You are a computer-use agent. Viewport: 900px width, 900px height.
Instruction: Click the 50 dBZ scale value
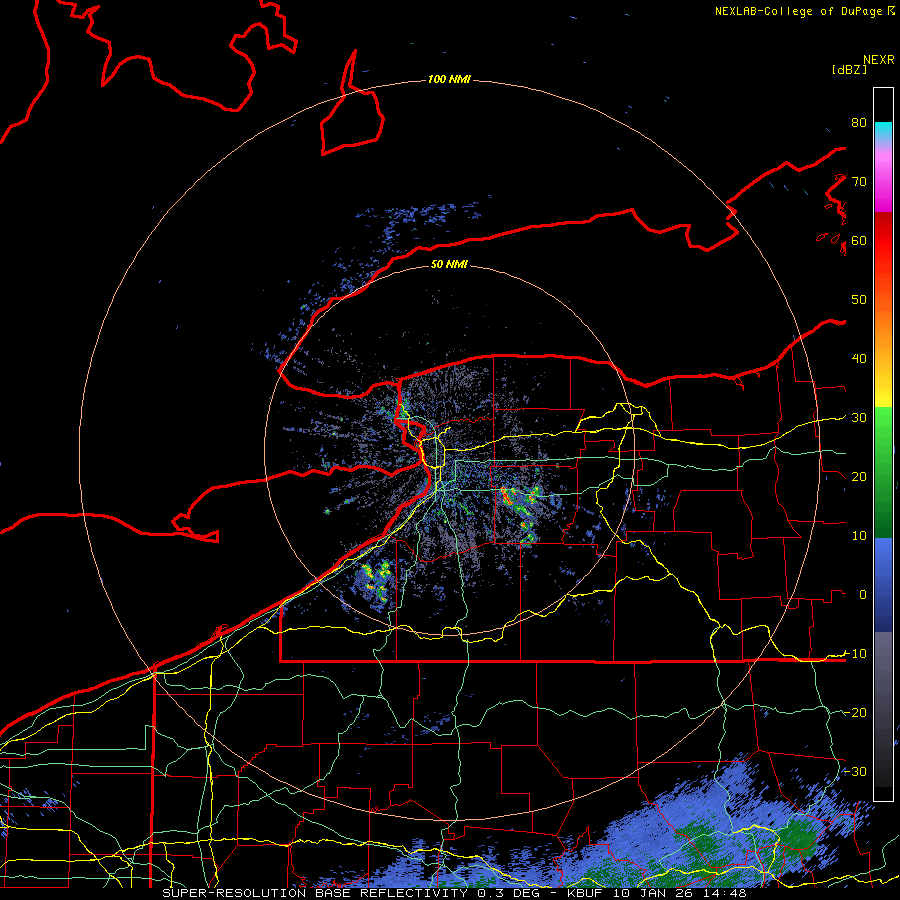(859, 300)
